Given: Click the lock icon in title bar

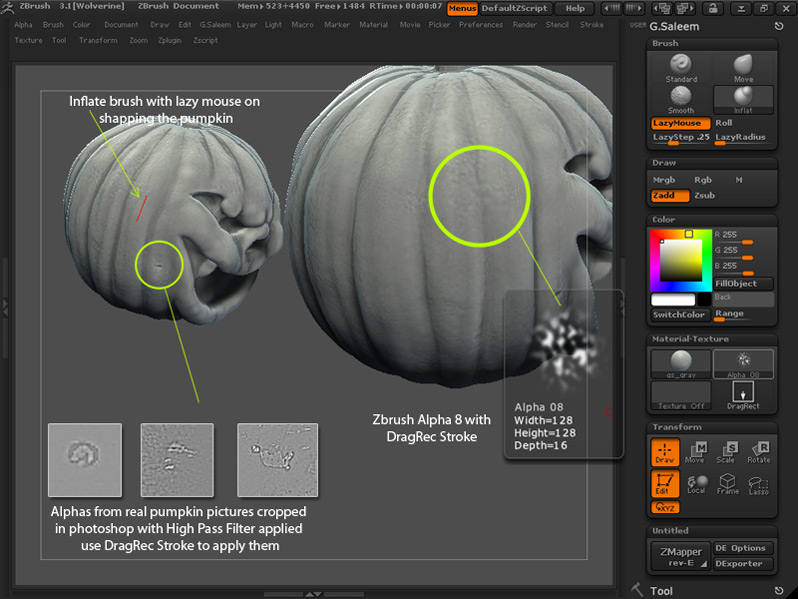Looking at the screenshot, I should click(712, 8).
